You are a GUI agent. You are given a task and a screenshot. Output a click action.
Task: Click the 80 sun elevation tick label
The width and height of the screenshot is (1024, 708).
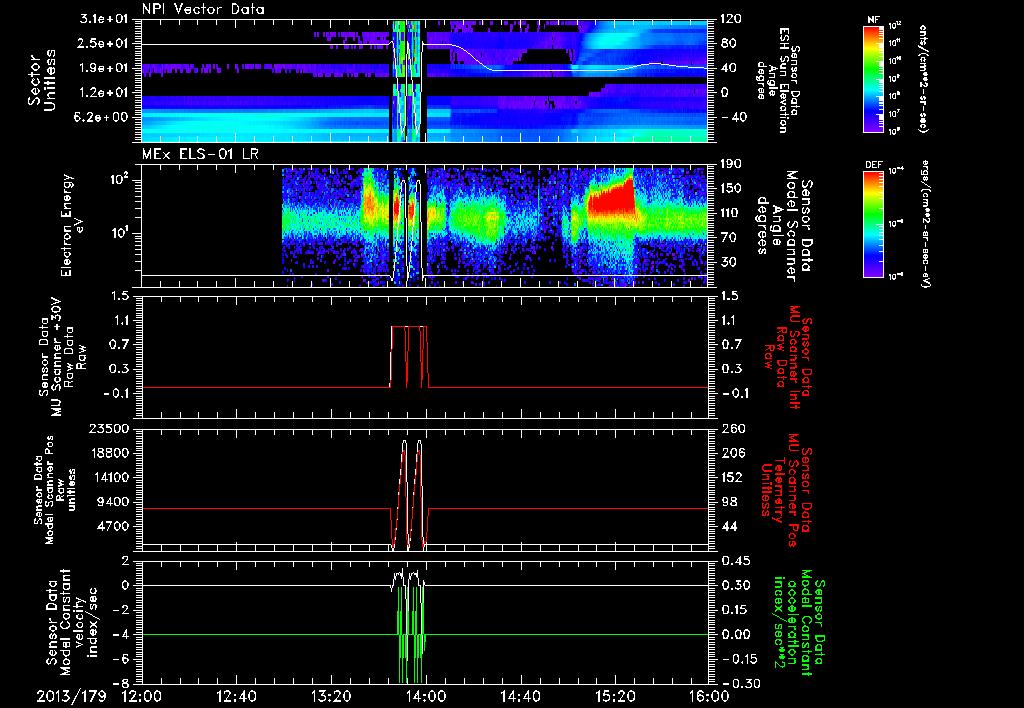tap(728, 44)
